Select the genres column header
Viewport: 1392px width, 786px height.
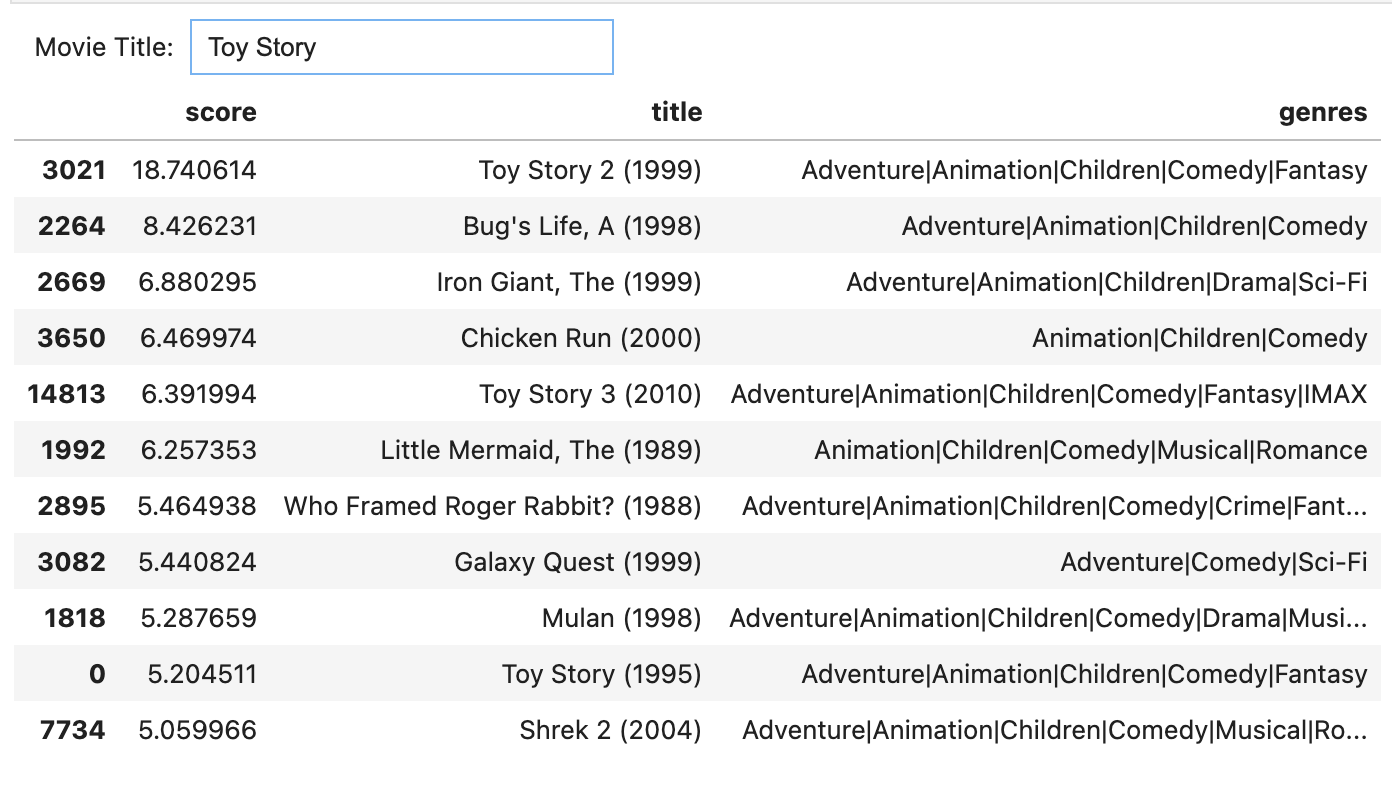pyautogui.click(x=1323, y=112)
